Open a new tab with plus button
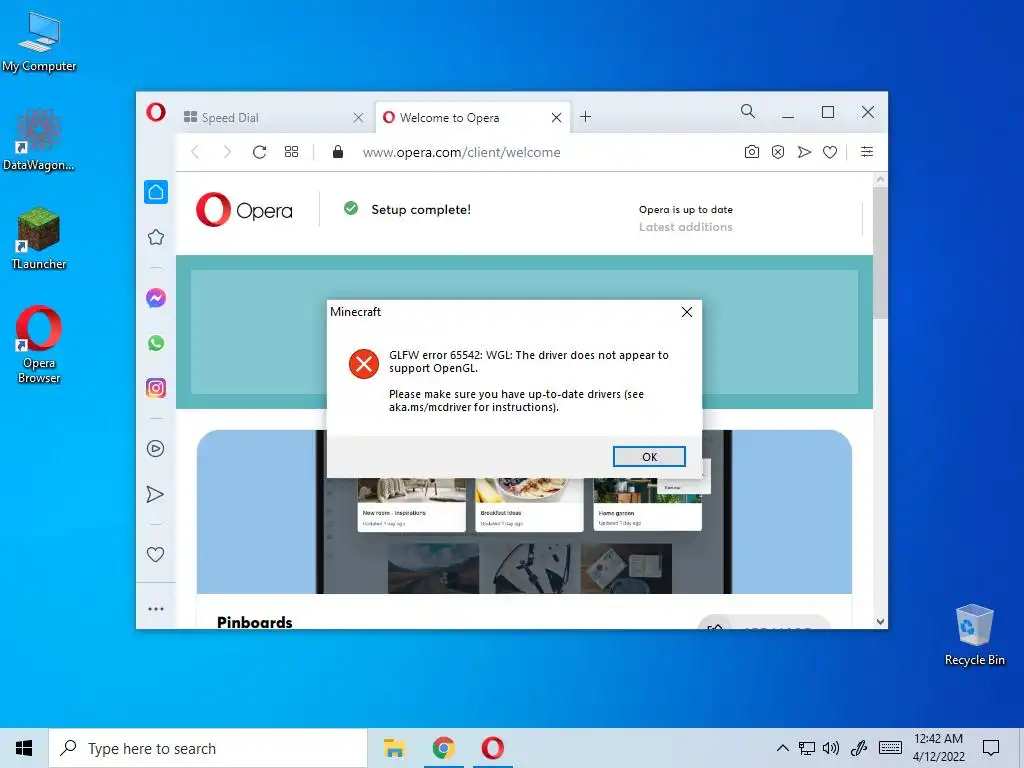The height and width of the screenshot is (768, 1024). (x=586, y=117)
